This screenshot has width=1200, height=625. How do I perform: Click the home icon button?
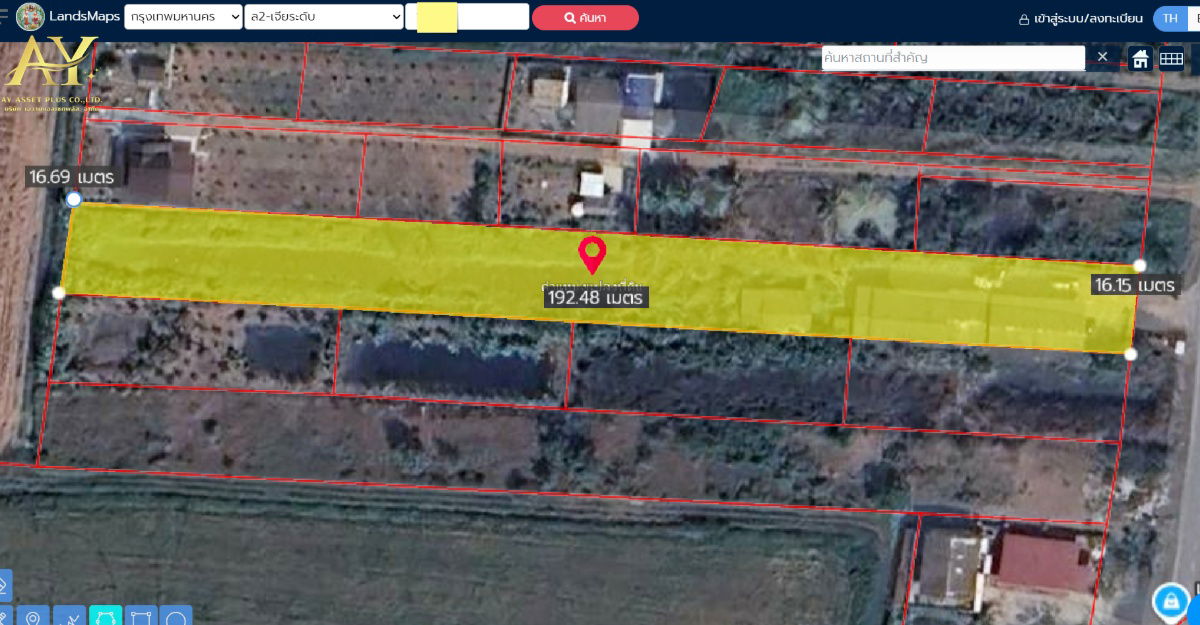tap(1140, 58)
